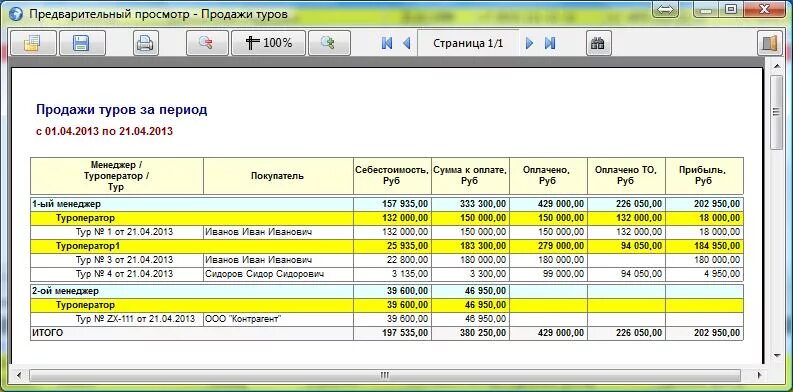This screenshot has height=392, width=793.
Task: Click the Прибыль, Руб column header
Action: (704, 176)
